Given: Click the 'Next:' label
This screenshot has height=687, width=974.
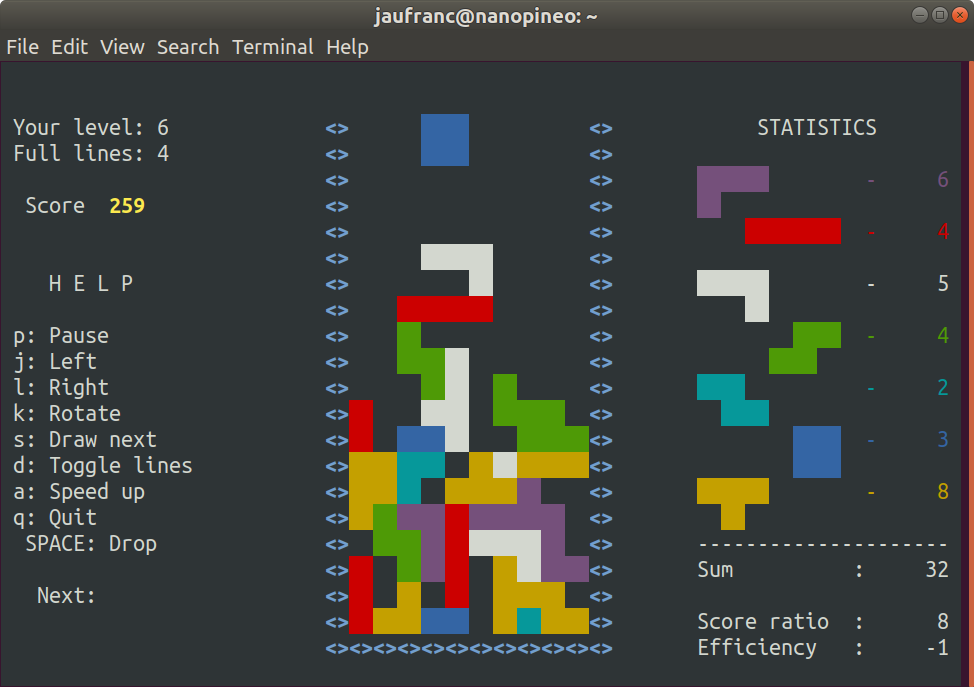Looking at the screenshot, I should [x=66, y=596].
